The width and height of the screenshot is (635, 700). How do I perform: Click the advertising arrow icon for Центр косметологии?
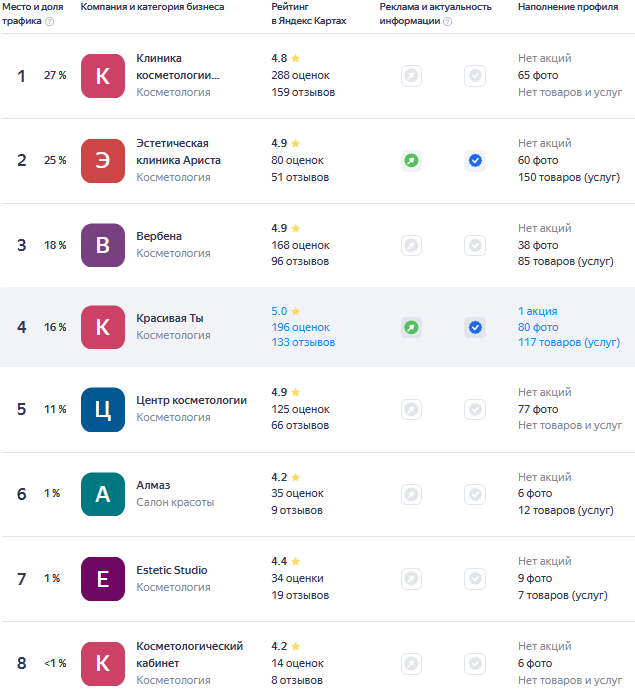pyautogui.click(x=411, y=409)
